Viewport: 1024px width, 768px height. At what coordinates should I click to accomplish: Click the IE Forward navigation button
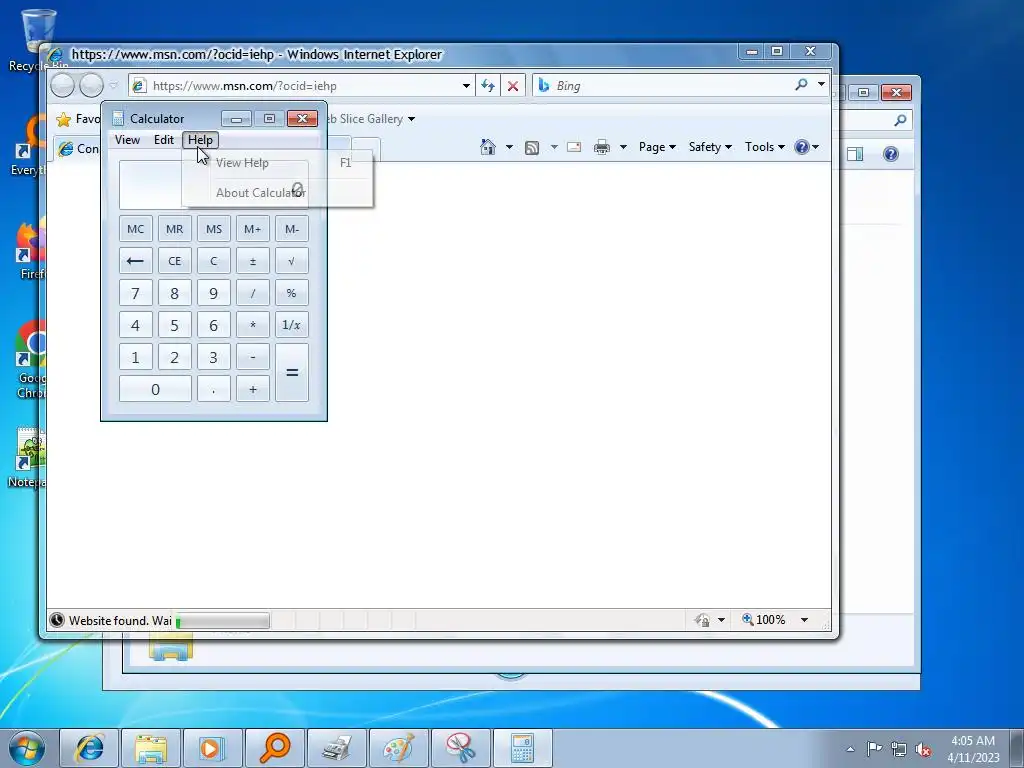91,86
